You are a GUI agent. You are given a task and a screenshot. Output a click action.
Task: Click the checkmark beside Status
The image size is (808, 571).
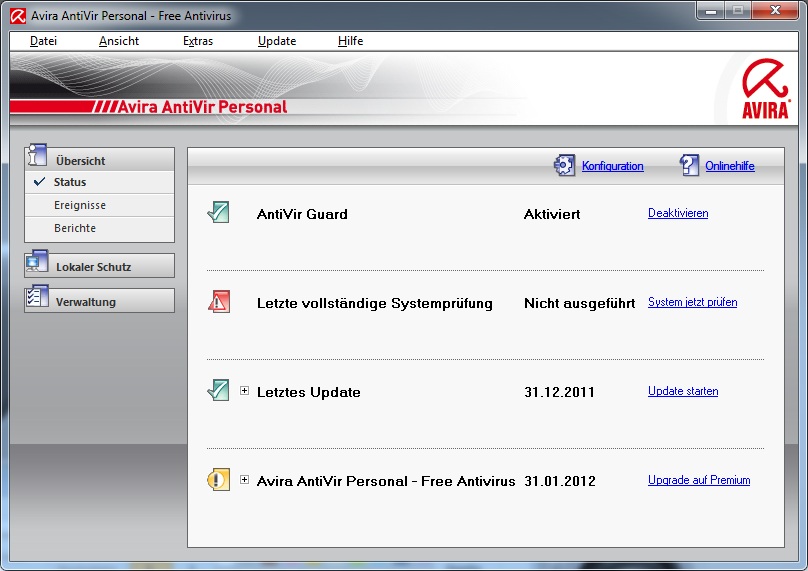coord(39,181)
